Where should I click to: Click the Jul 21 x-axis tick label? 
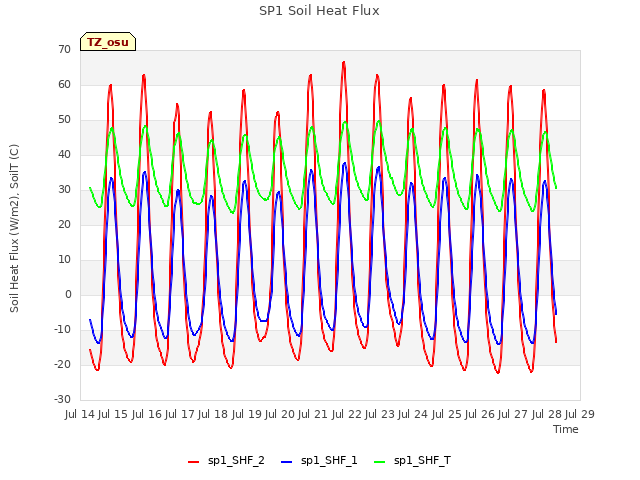pos(313,414)
